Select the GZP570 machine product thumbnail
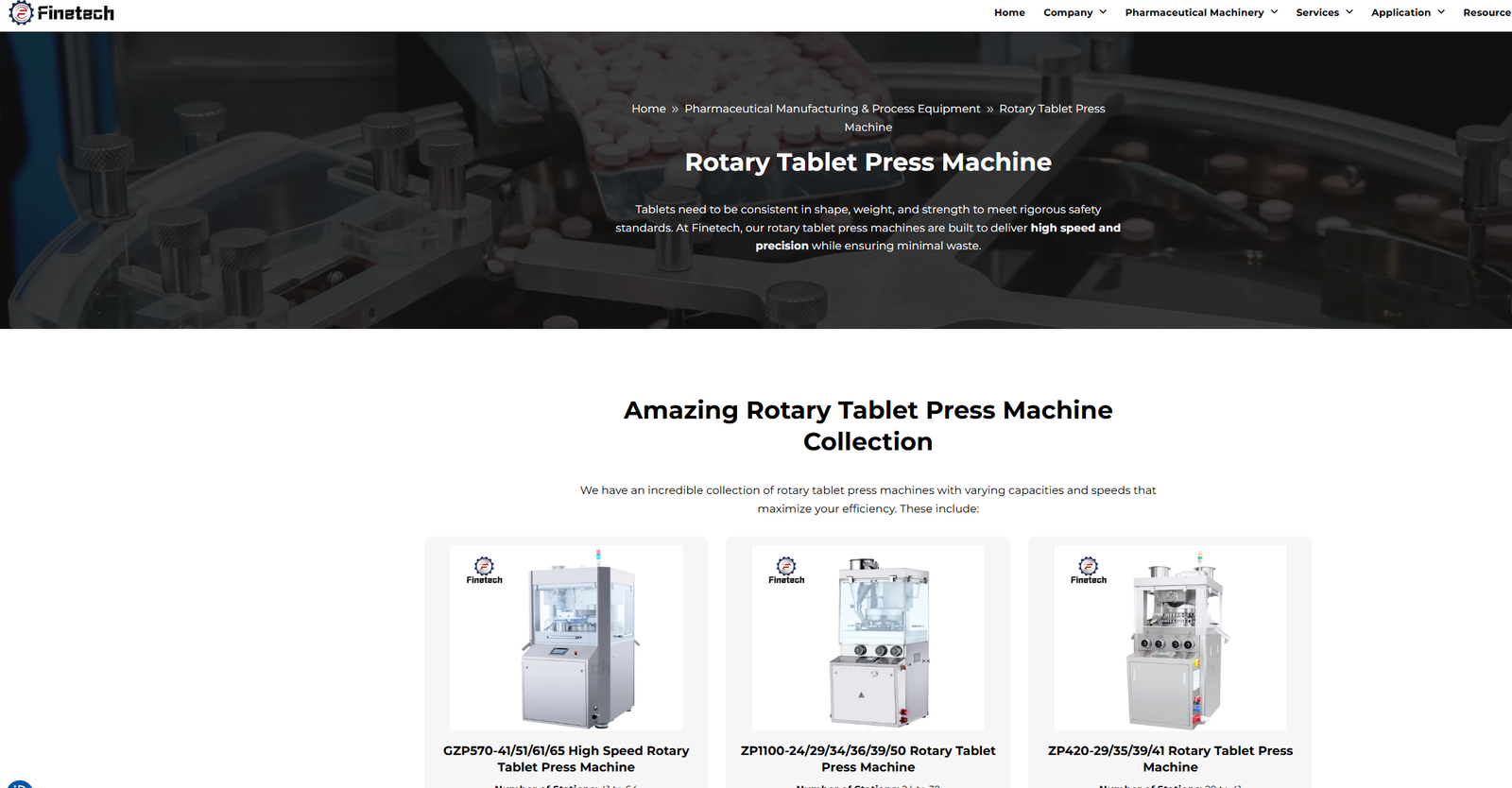 click(x=566, y=638)
